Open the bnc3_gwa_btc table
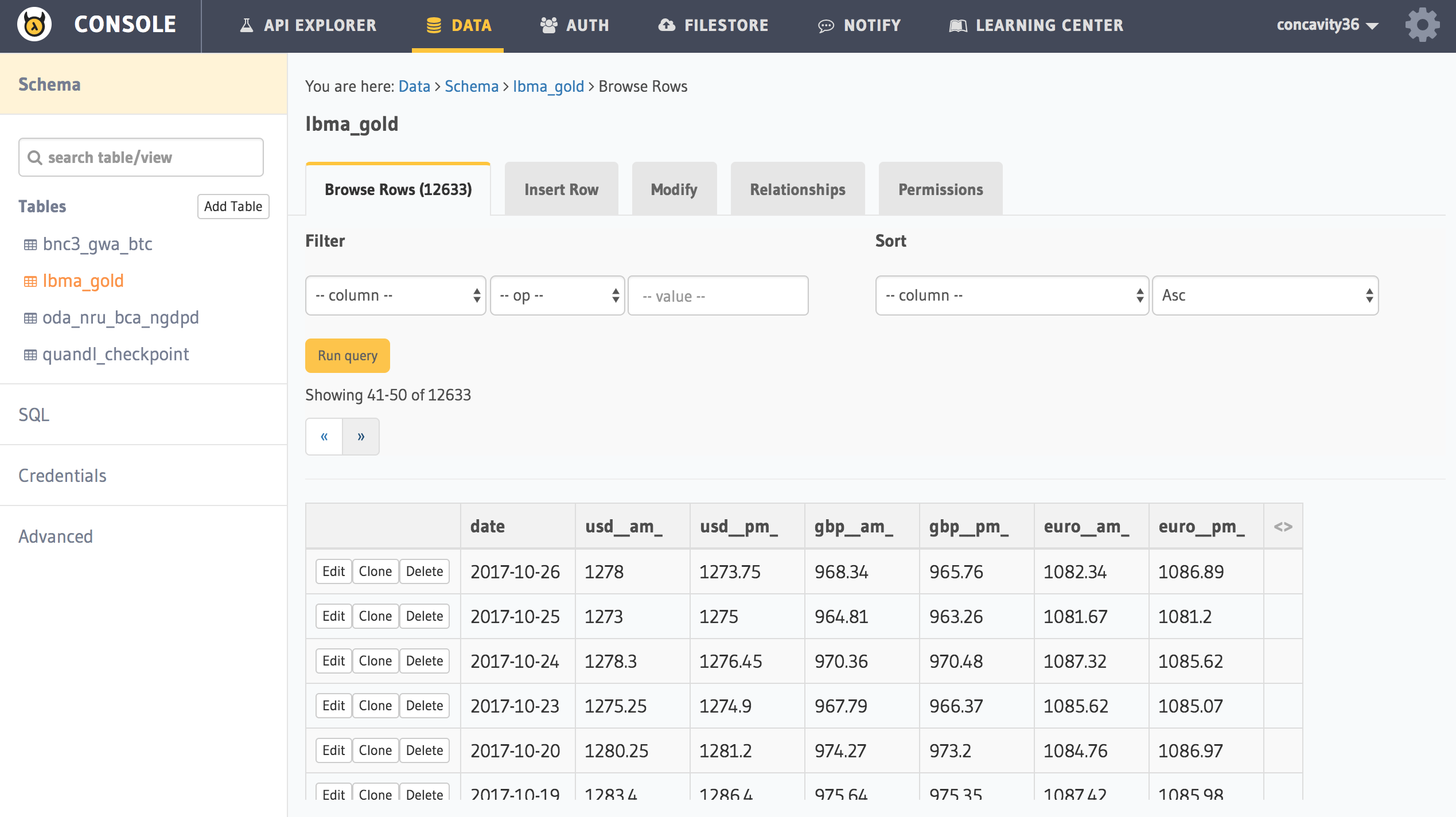Screen dimensions: 1456x817 coord(97,244)
